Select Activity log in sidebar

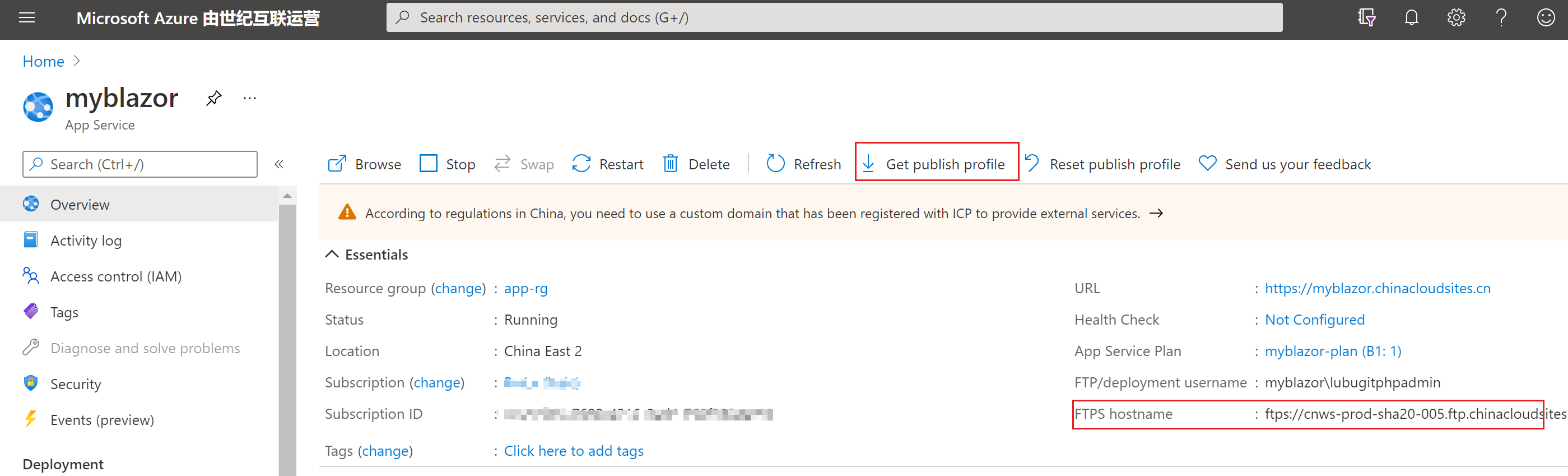point(86,241)
